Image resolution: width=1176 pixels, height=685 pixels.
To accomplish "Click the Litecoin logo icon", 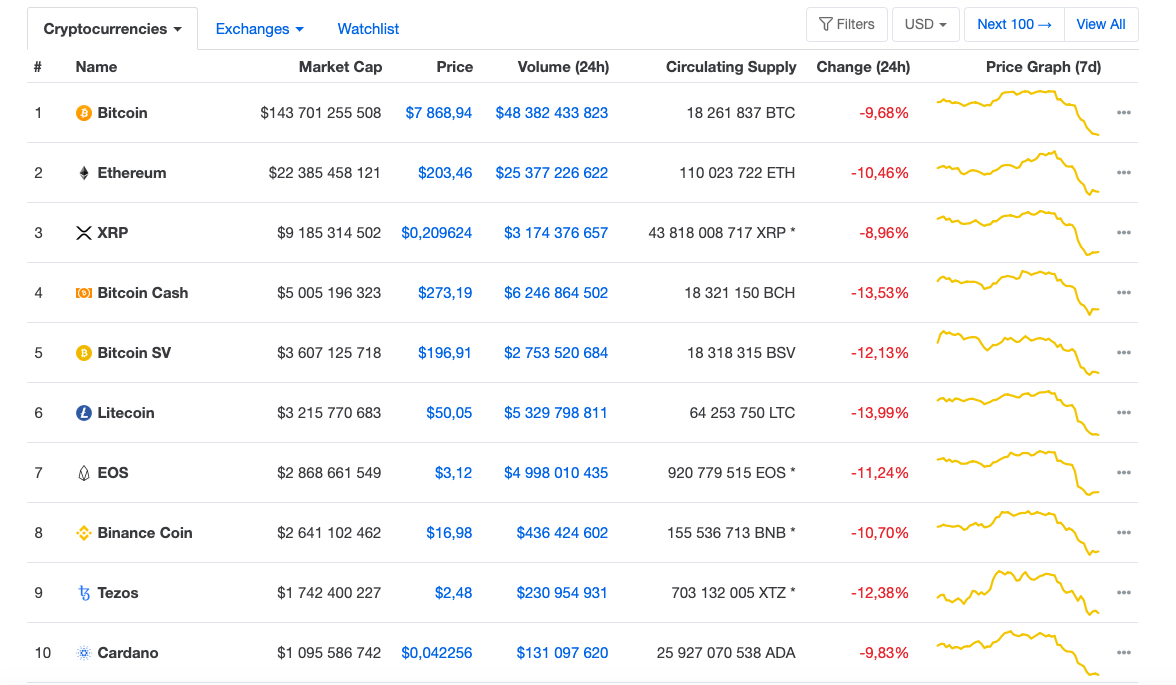I will pos(84,413).
